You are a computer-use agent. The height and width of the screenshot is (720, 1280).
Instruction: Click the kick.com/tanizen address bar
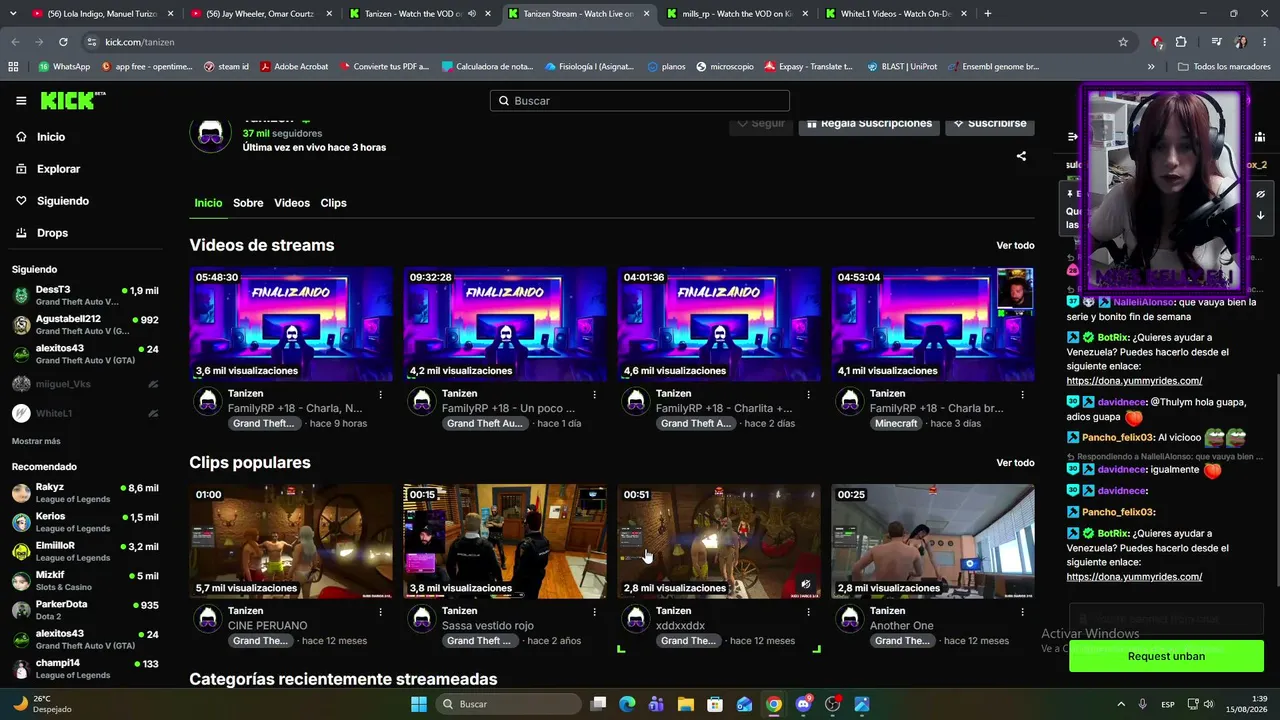click(x=600, y=42)
